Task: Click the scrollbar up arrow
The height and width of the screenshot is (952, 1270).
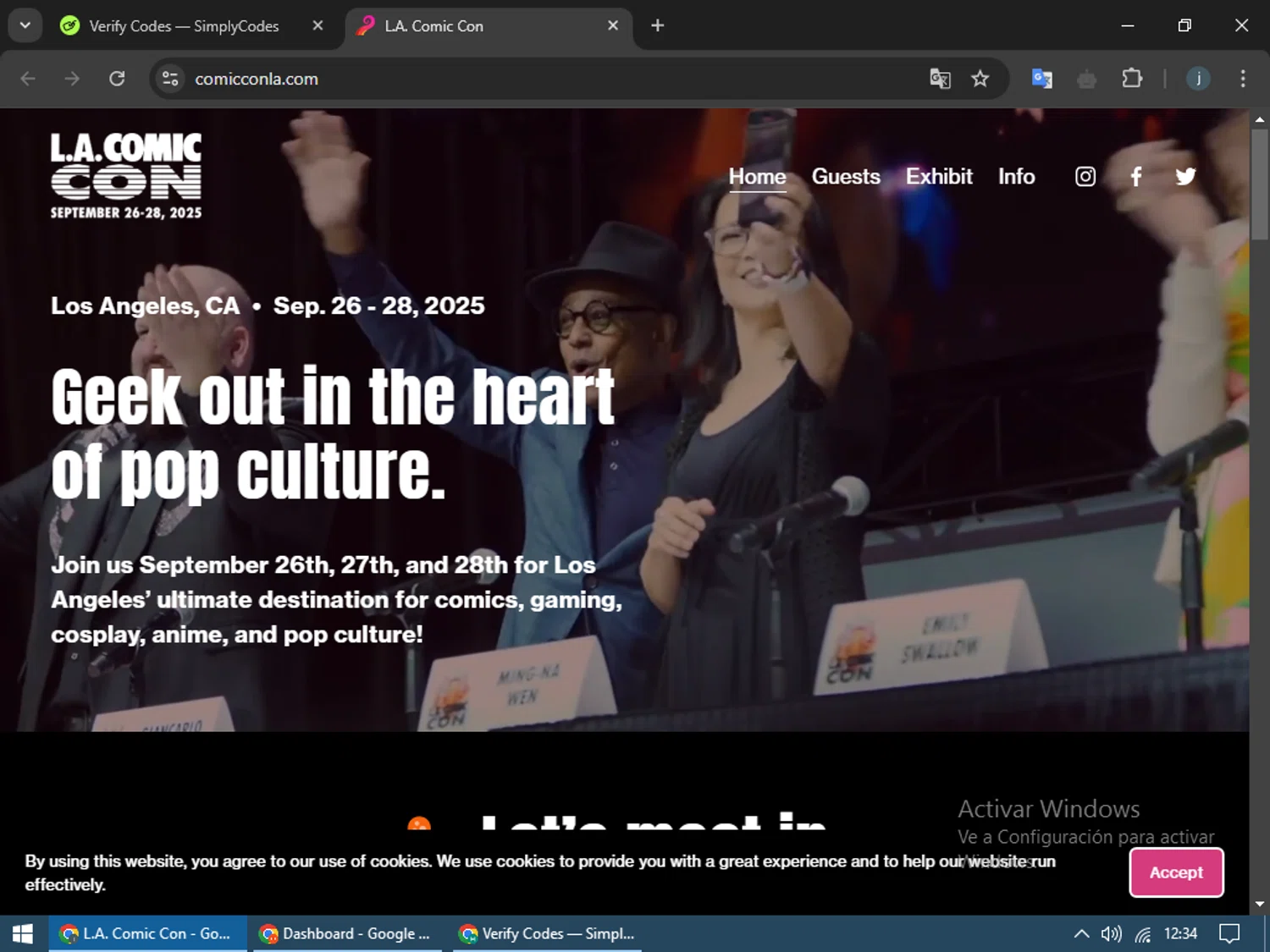Action: [x=1259, y=119]
